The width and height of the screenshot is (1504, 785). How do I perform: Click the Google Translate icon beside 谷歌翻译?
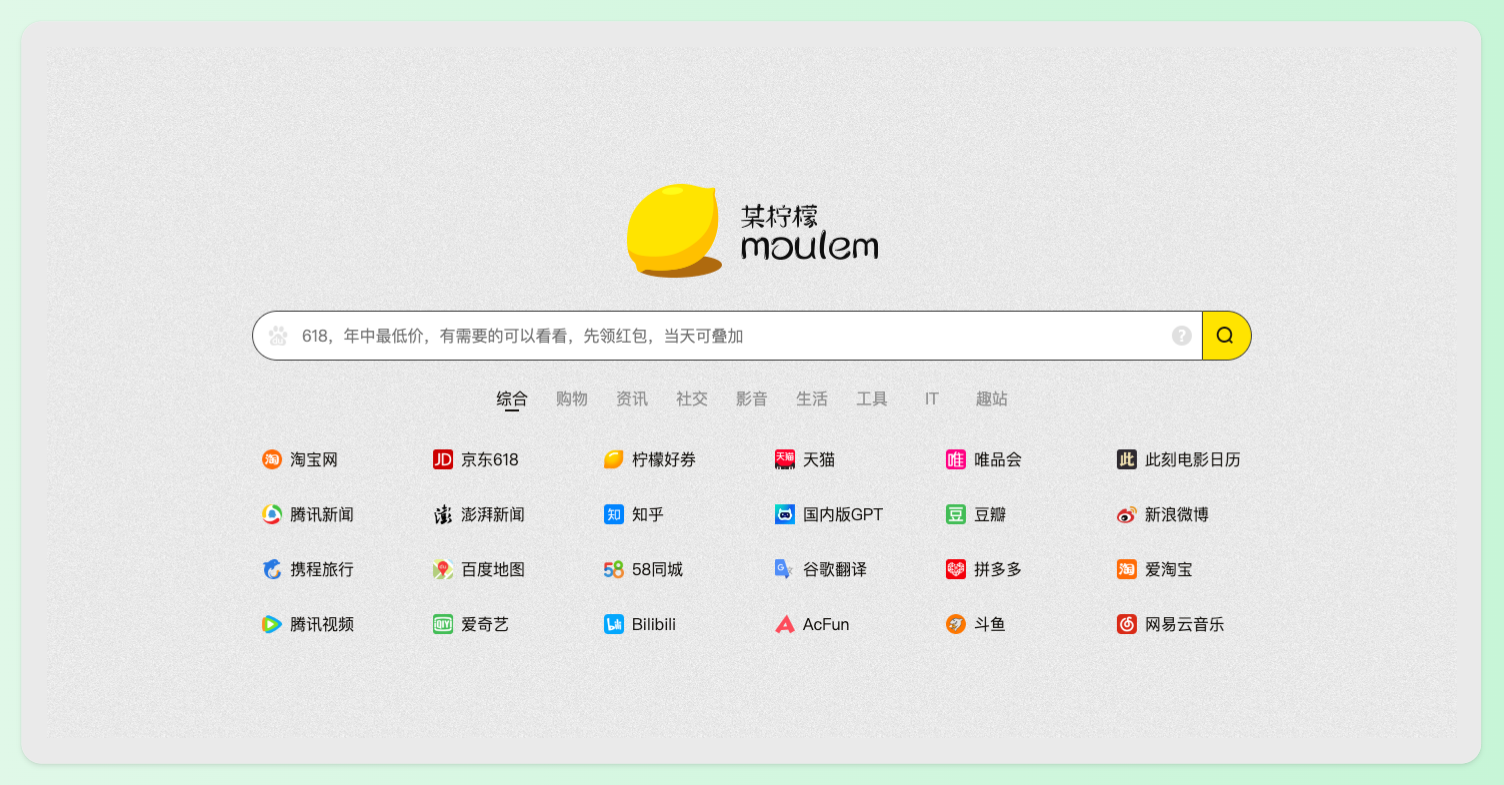[x=785, y=570]
